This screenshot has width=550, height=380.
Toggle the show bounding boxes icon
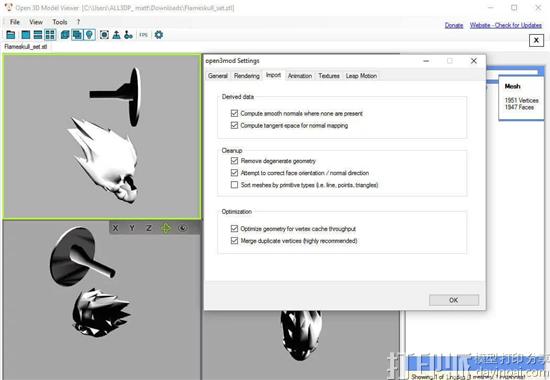tap(104, 35)
